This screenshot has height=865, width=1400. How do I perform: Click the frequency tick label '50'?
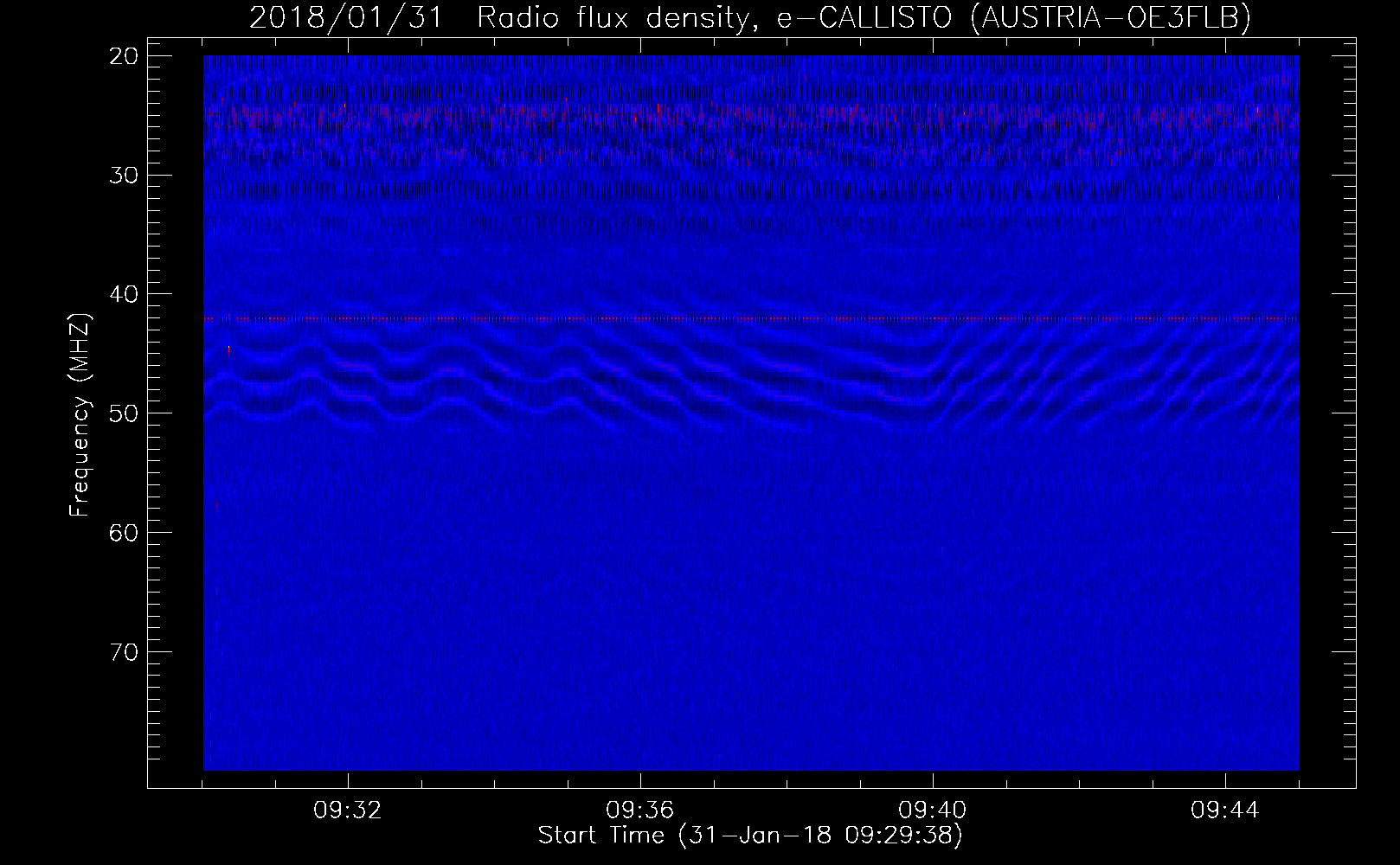124,413
